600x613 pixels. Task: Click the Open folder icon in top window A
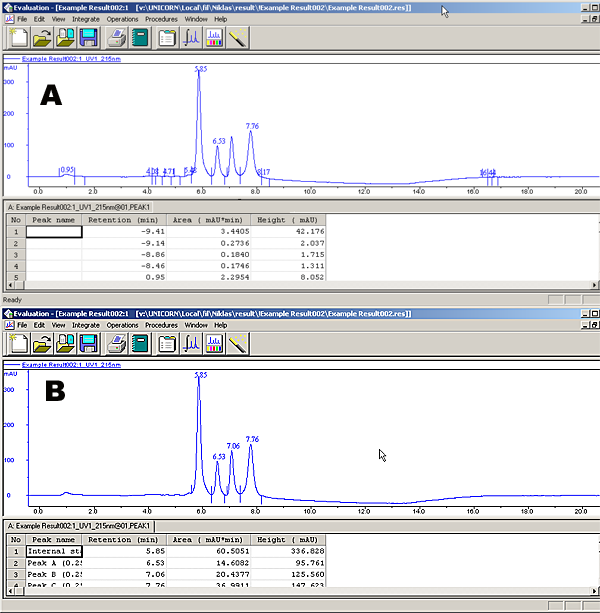point(43,39)
